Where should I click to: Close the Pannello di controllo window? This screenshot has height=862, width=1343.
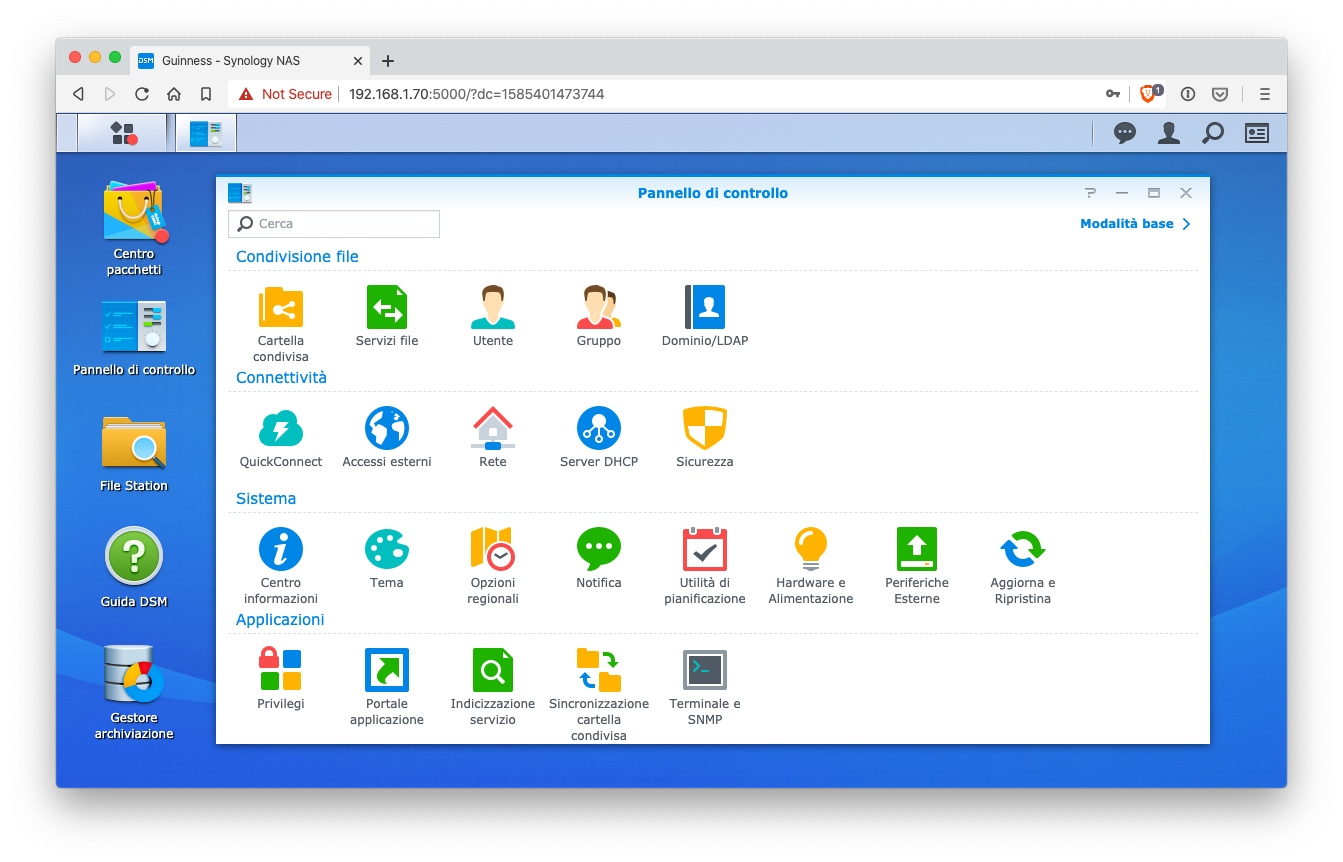(1186, 193)
